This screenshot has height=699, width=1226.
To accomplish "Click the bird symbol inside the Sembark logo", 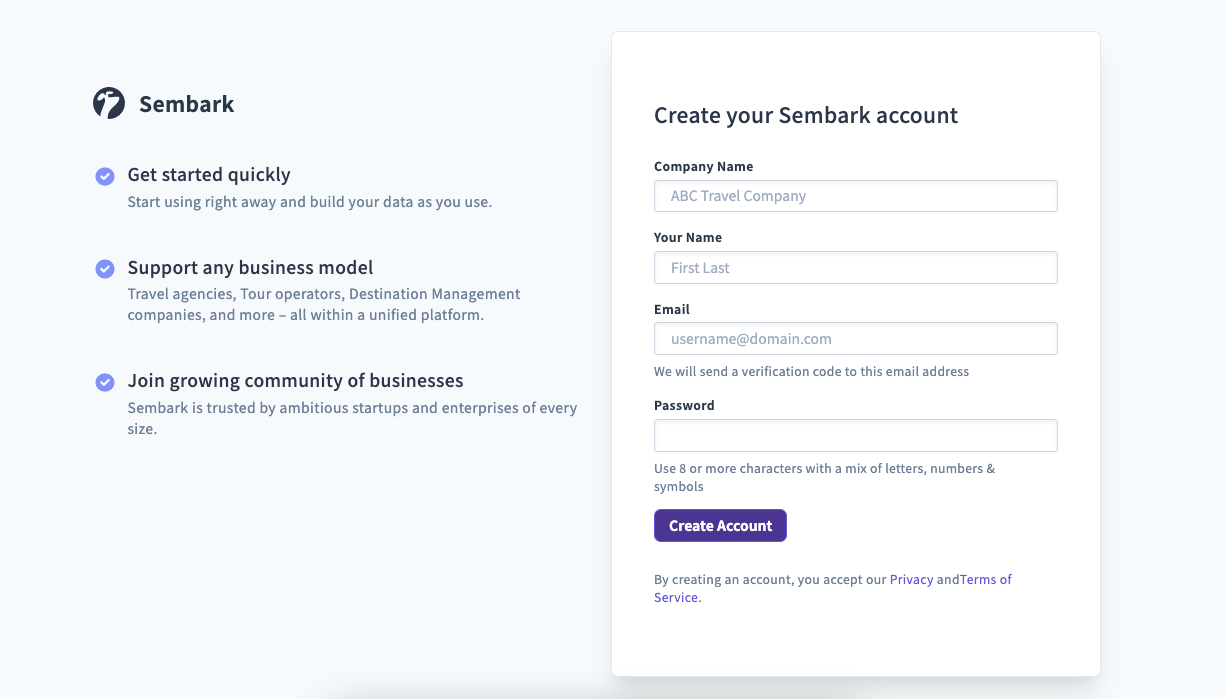I will (x=110, y=102).
